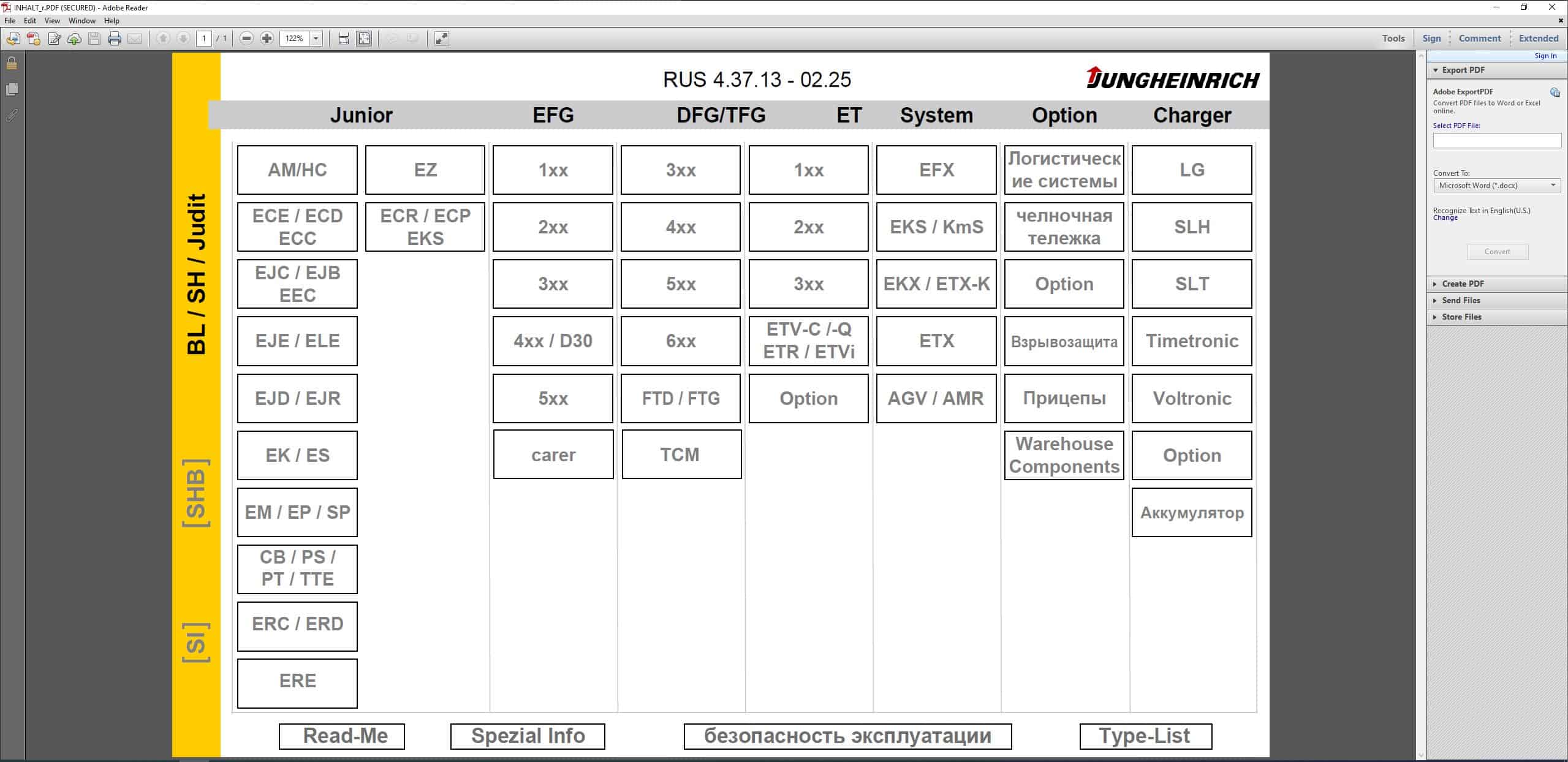Open the ECR / ECP EKS box
The width and height of the screenshot is (1568, 762).
425,227
